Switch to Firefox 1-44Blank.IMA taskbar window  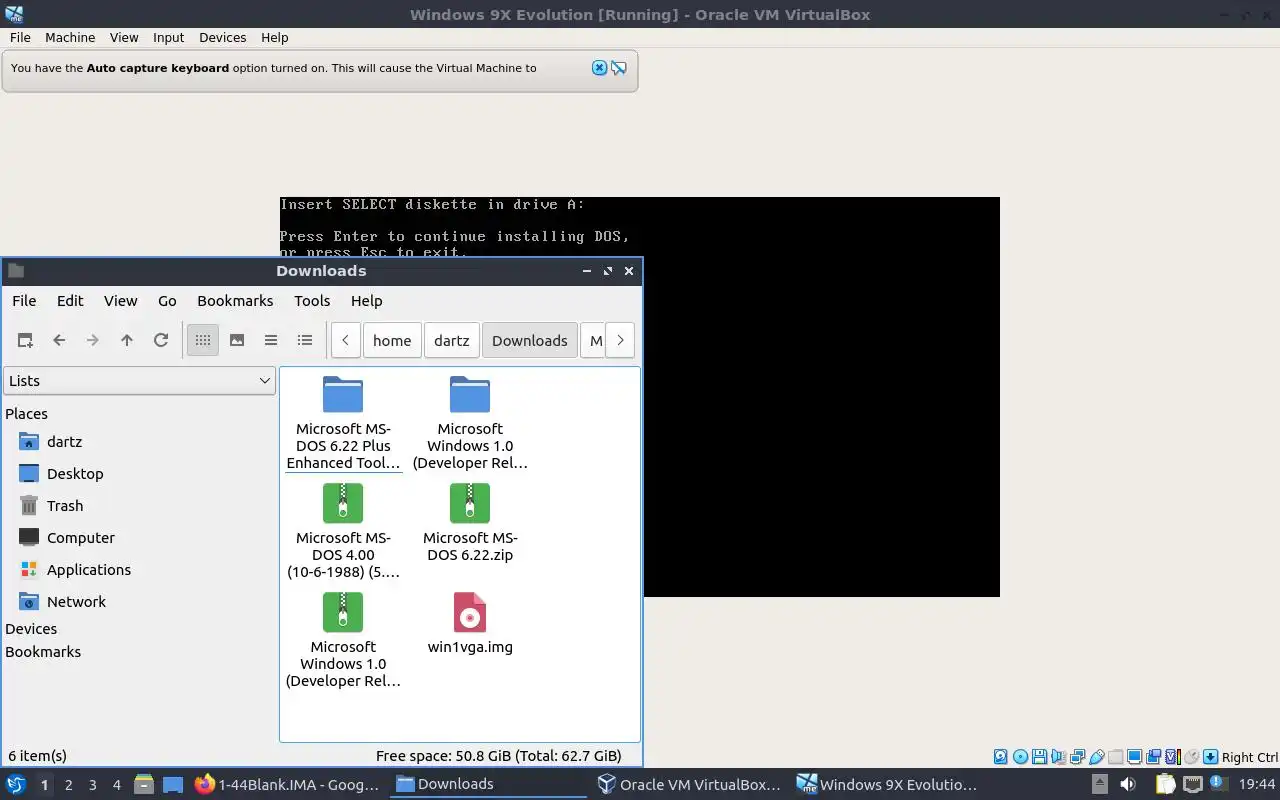pos(287,784)
